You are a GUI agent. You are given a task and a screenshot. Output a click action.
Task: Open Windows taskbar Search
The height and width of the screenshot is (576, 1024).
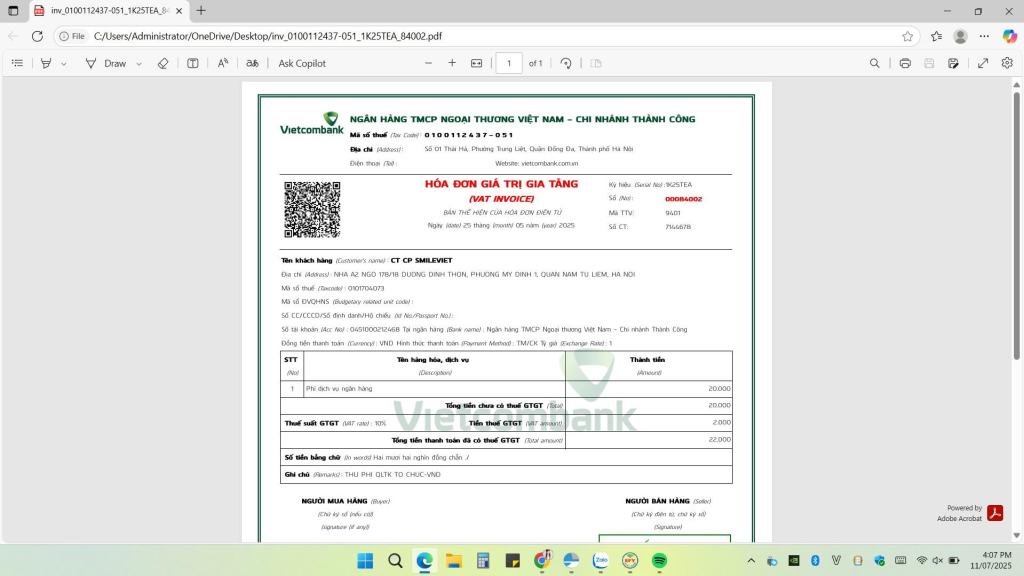(395, 560)
